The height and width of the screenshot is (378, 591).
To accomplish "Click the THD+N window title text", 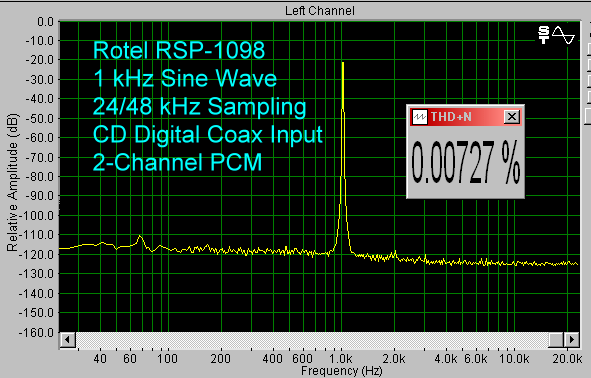I will (451, 117).
